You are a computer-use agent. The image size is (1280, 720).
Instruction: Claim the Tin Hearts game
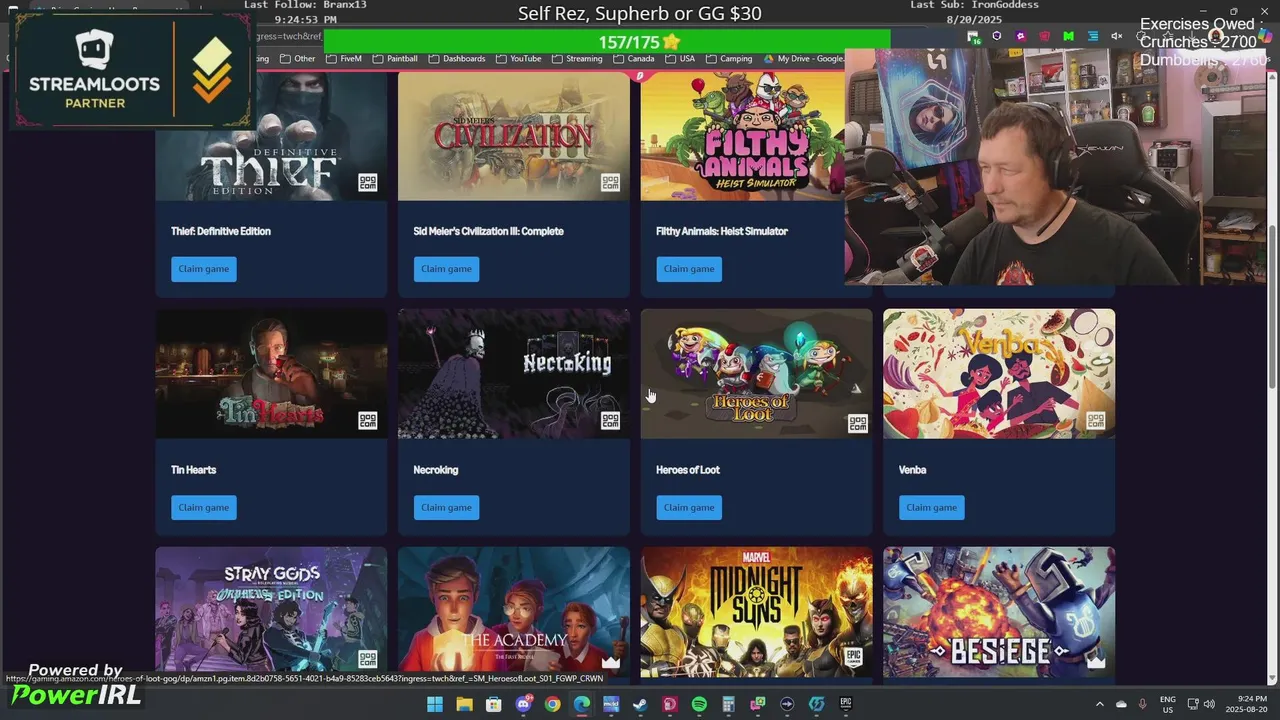(x=204, y=507)
